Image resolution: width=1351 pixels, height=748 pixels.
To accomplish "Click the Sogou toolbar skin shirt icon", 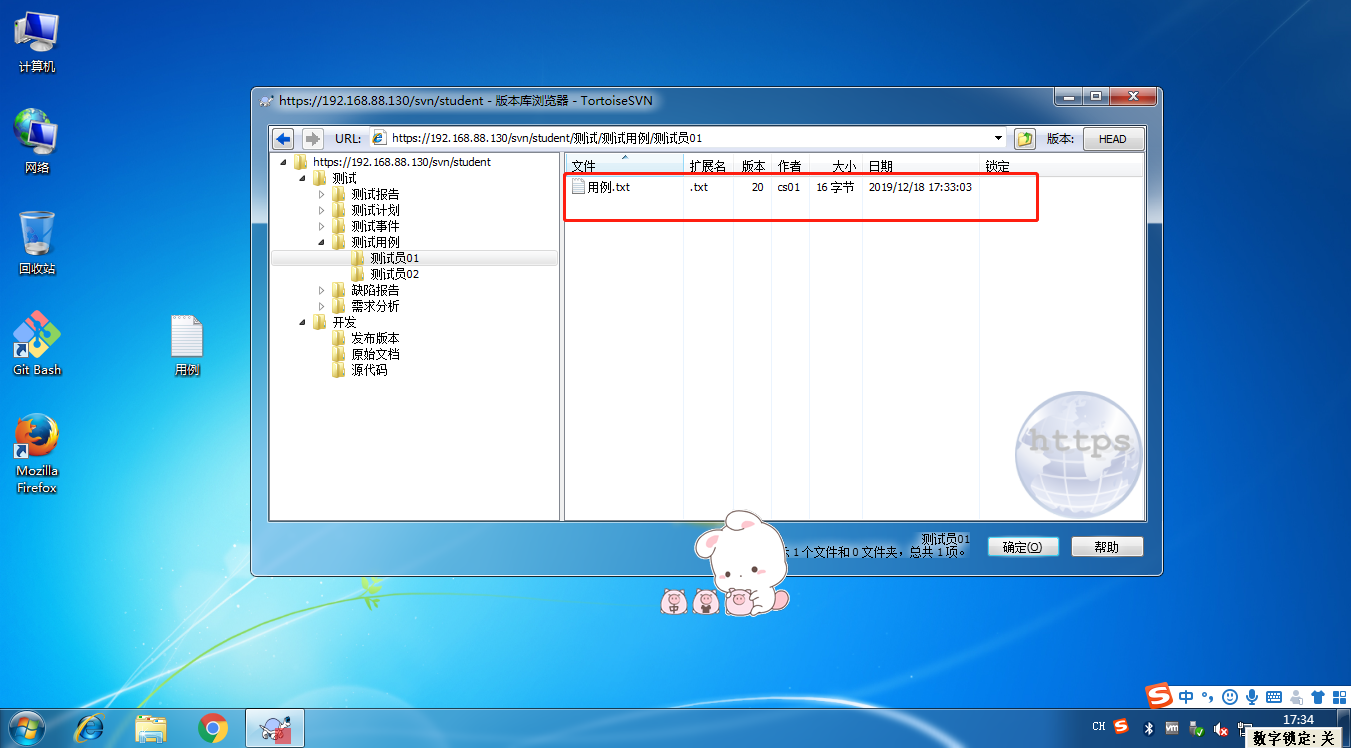I will [x=1317, y=697].
